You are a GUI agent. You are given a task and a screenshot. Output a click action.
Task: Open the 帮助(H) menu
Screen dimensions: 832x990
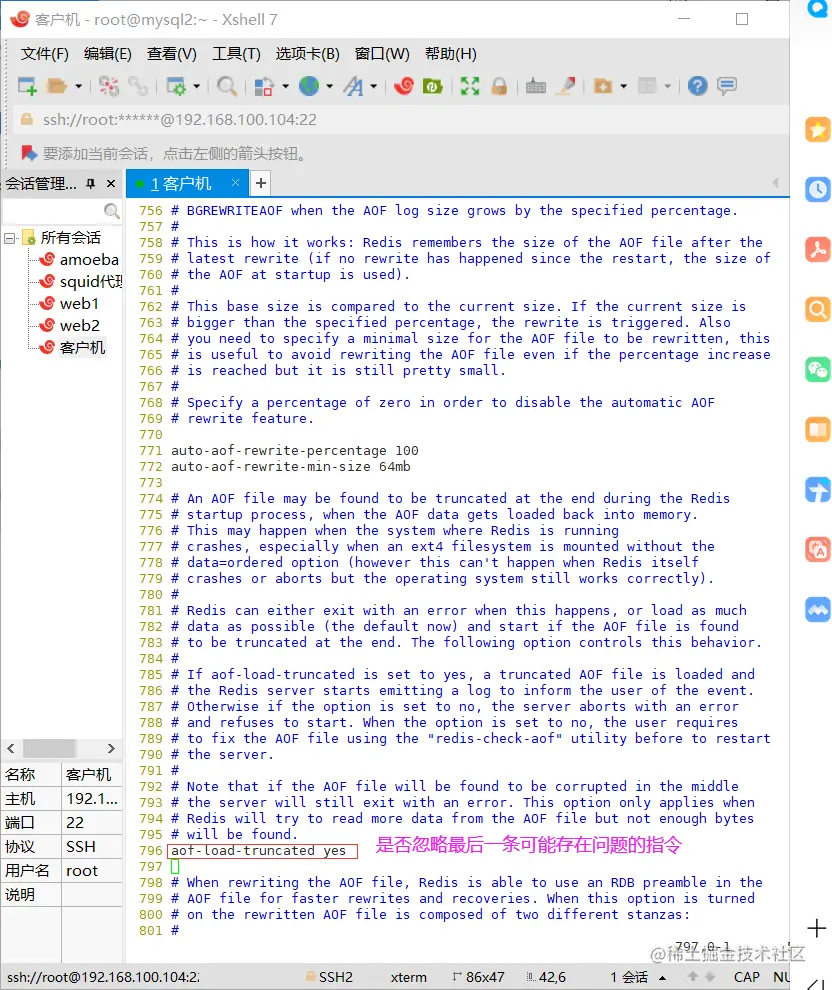[451, 54]
